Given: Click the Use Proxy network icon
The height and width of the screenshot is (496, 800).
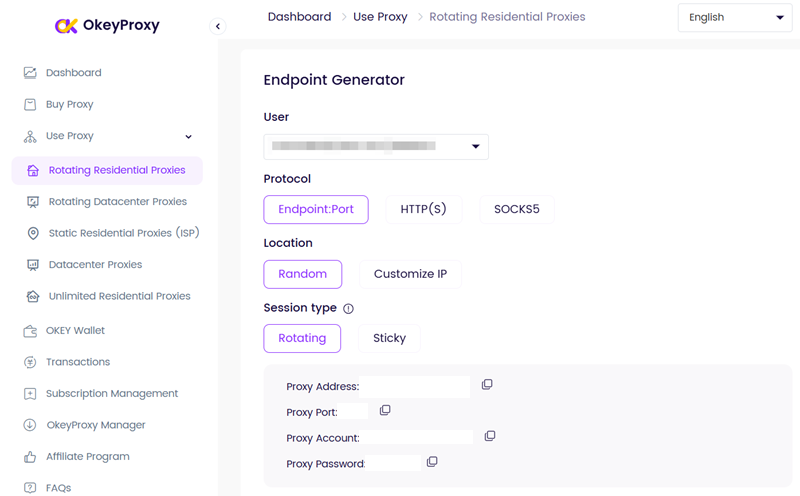Looking at the screenshot, I should click(30, 136).
